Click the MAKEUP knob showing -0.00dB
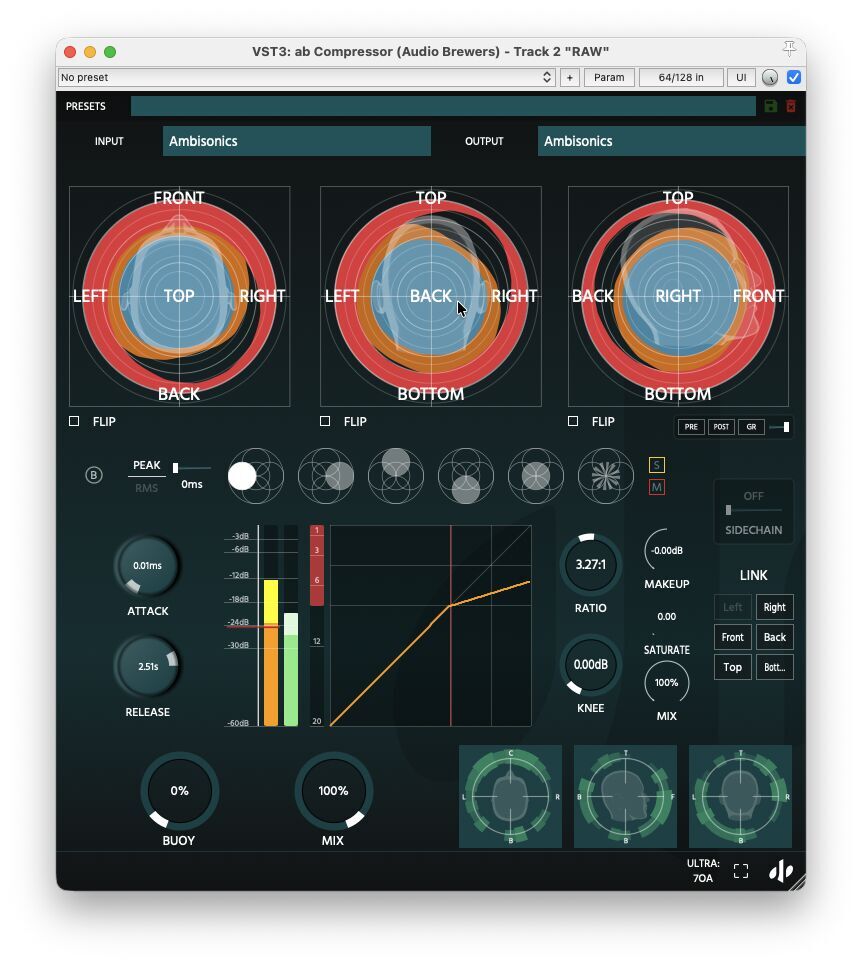 click(666, 550)
